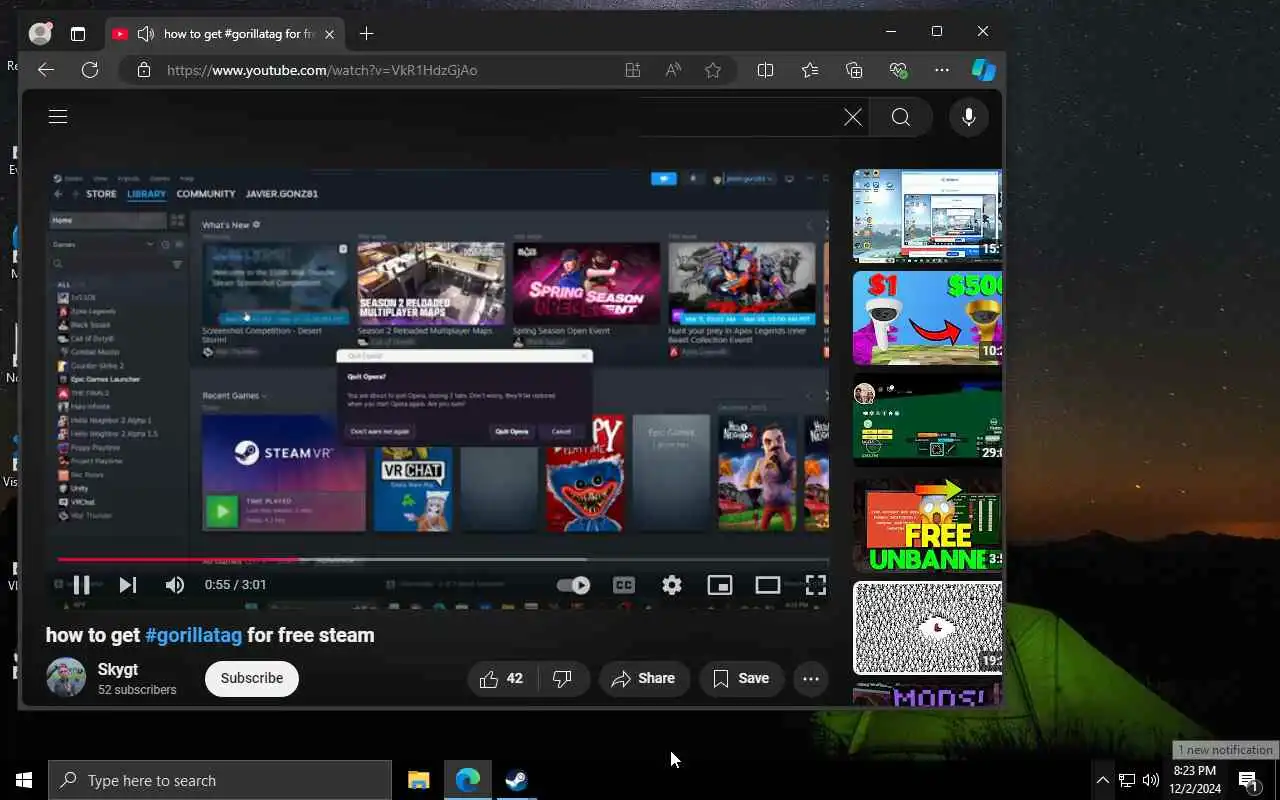This screenshot has height=800, width=1280.
Task: View site information lock icon
Action: pos(143,70)
